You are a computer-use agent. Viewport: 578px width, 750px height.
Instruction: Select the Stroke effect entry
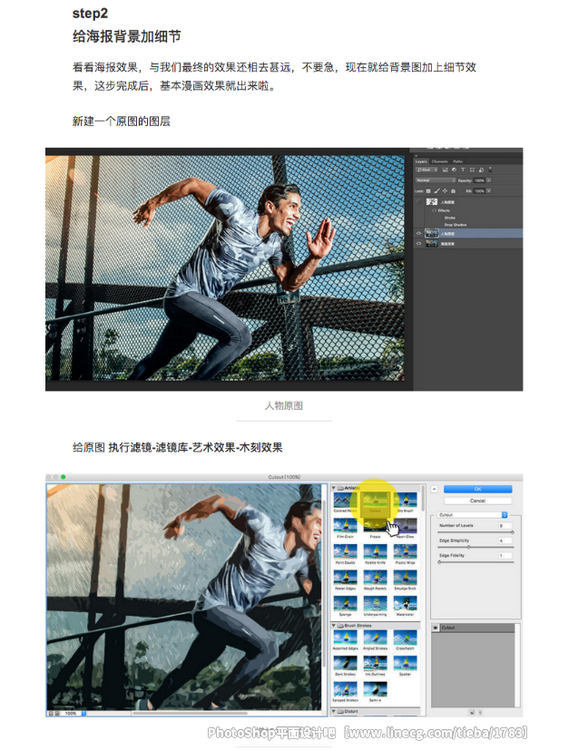[450, 218]
